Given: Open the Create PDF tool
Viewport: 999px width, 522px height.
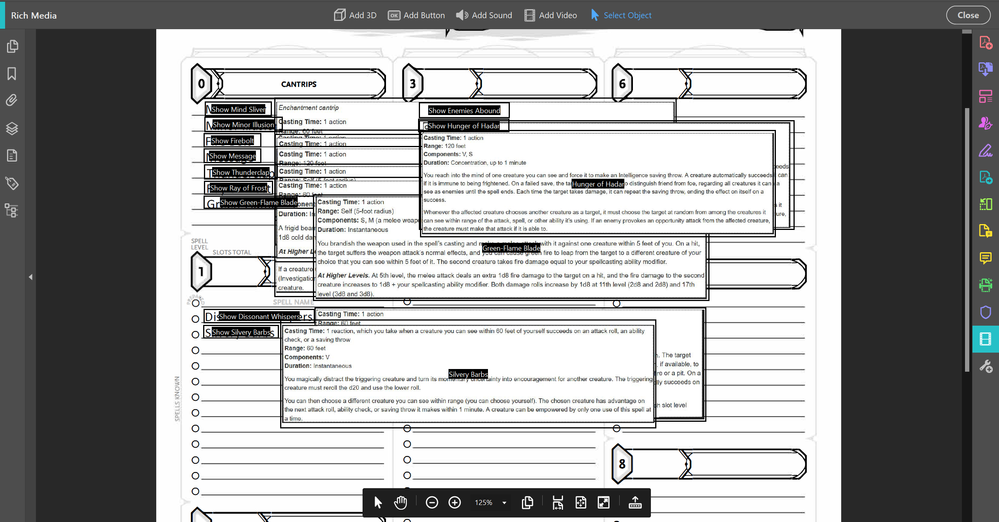Looking at the screenshot, I should pyautogui.click(x=985, y=43).
